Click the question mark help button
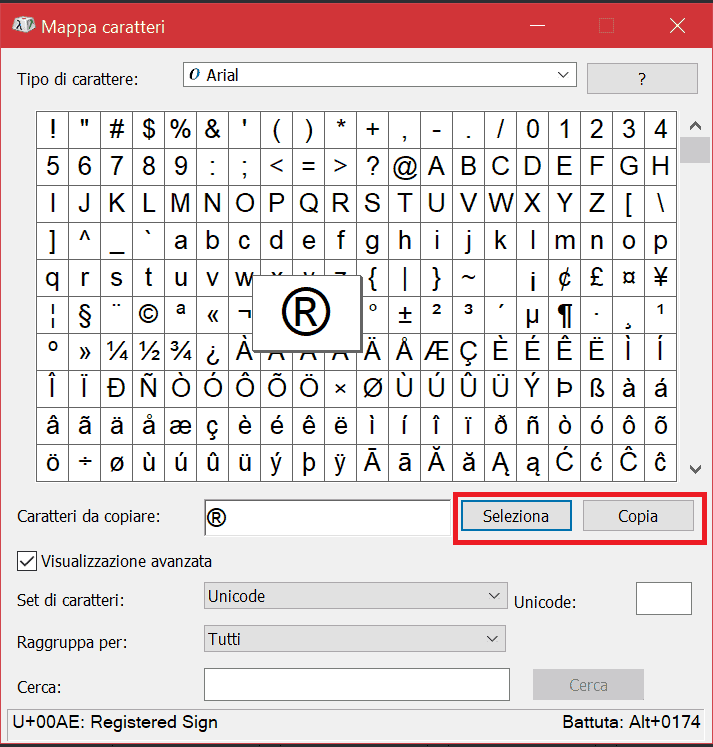Screen dimensions: 713x747 642,78
